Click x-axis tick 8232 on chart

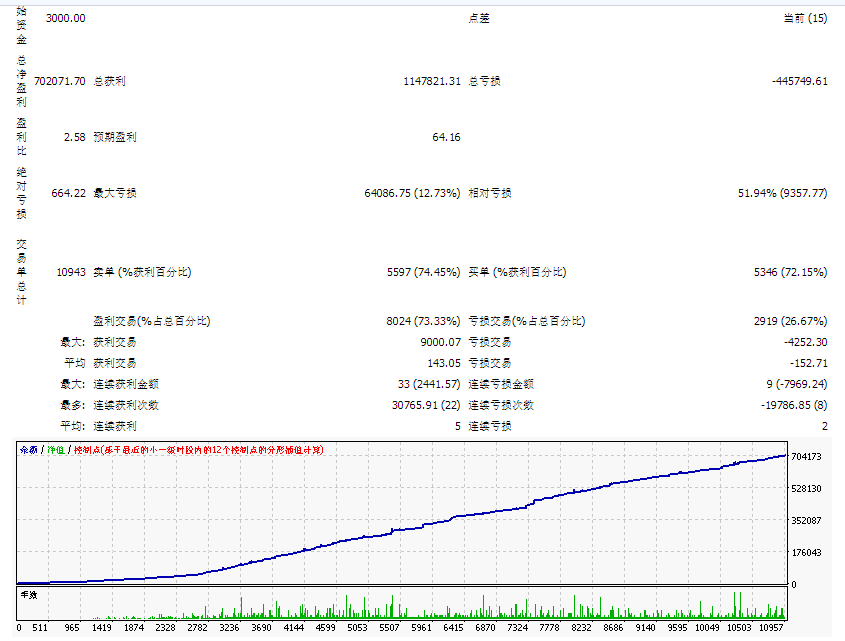coord(581,628)
